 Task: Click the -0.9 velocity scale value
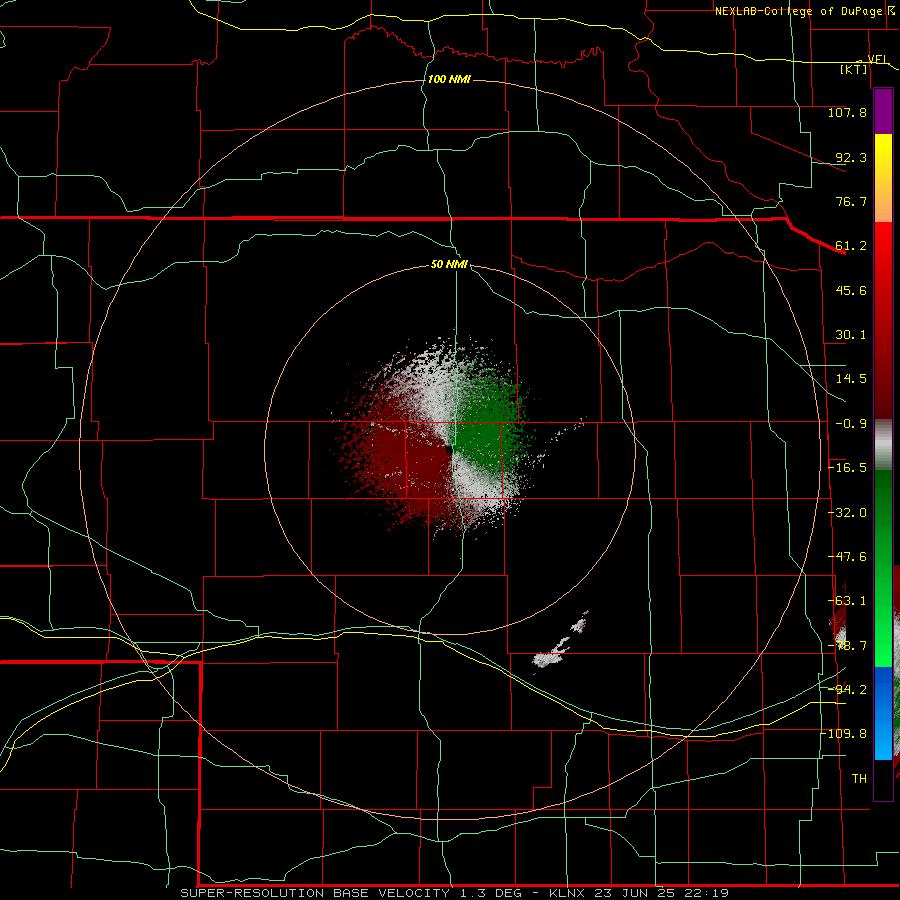851,424
